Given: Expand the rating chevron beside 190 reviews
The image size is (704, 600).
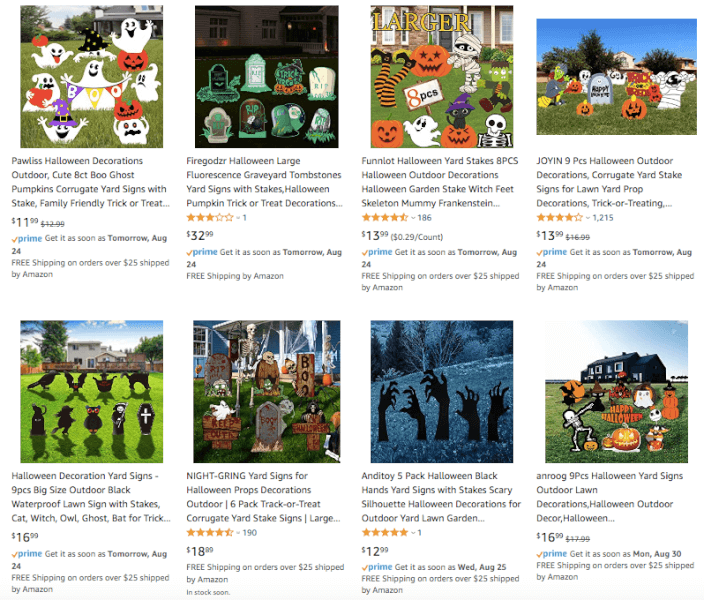Looking at the screenshot, I should click(238, 533).
